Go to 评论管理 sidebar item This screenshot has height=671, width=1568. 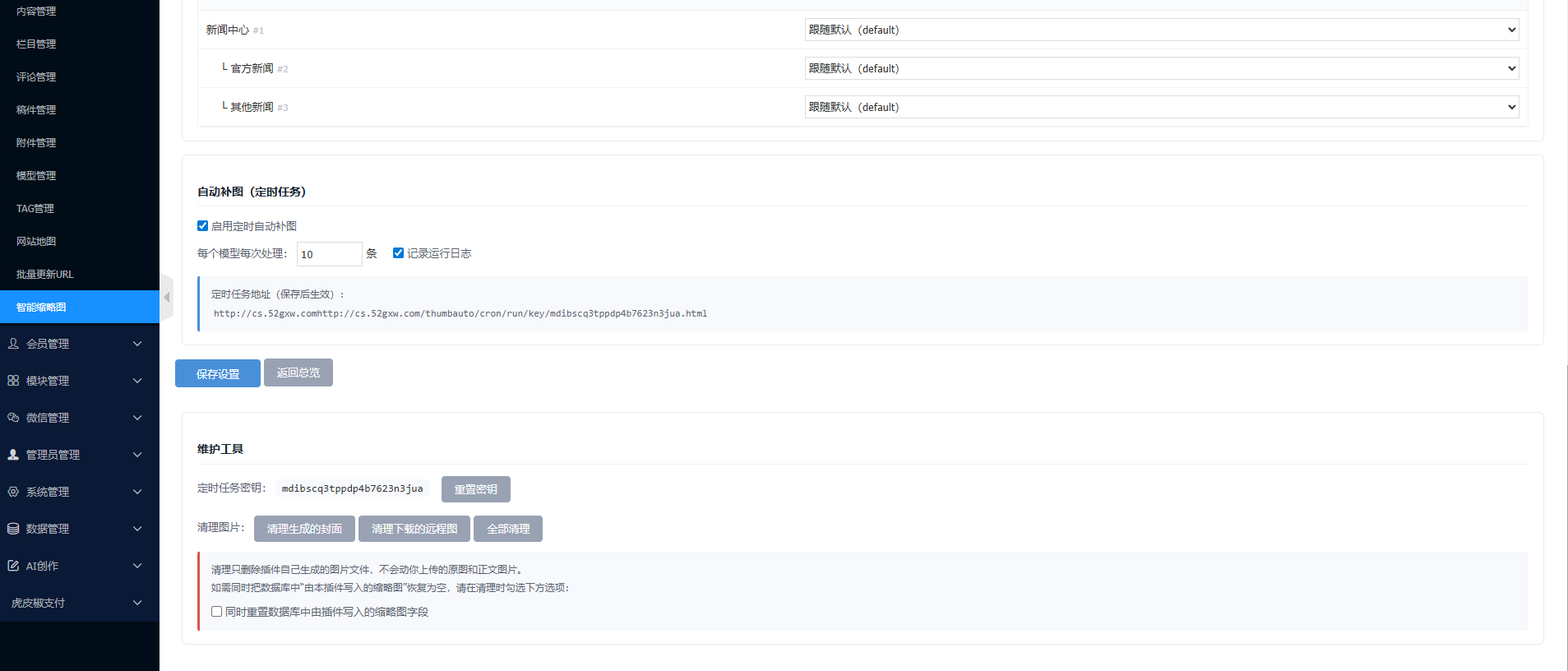[80, 76]
